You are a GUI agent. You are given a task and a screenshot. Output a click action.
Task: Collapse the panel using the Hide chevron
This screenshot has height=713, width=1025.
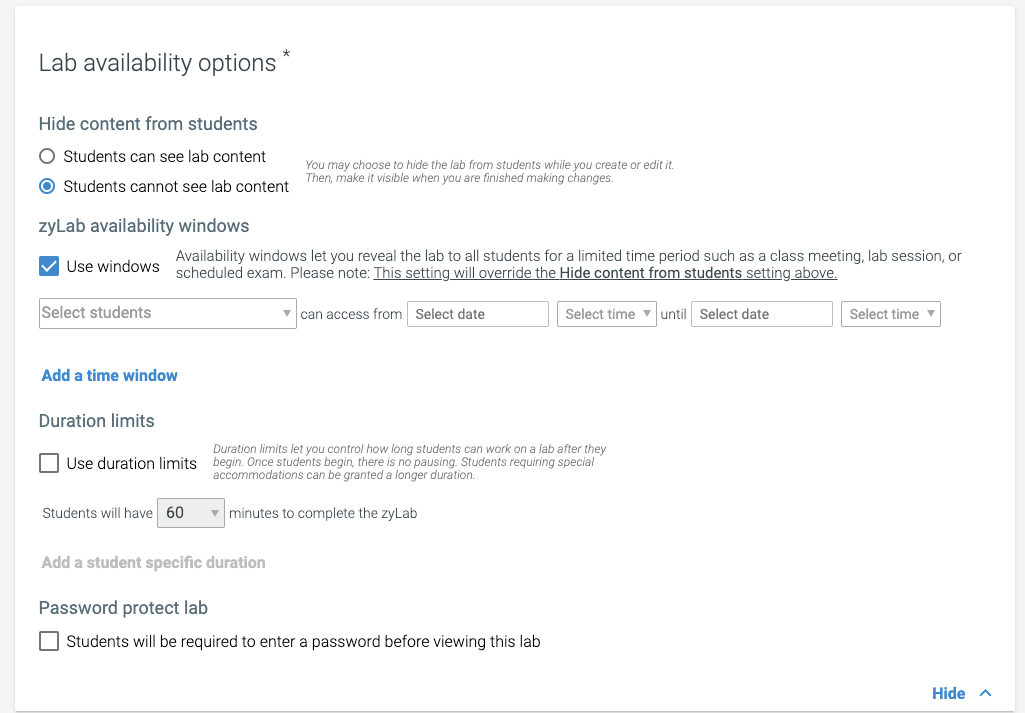(x=986, y=692)
